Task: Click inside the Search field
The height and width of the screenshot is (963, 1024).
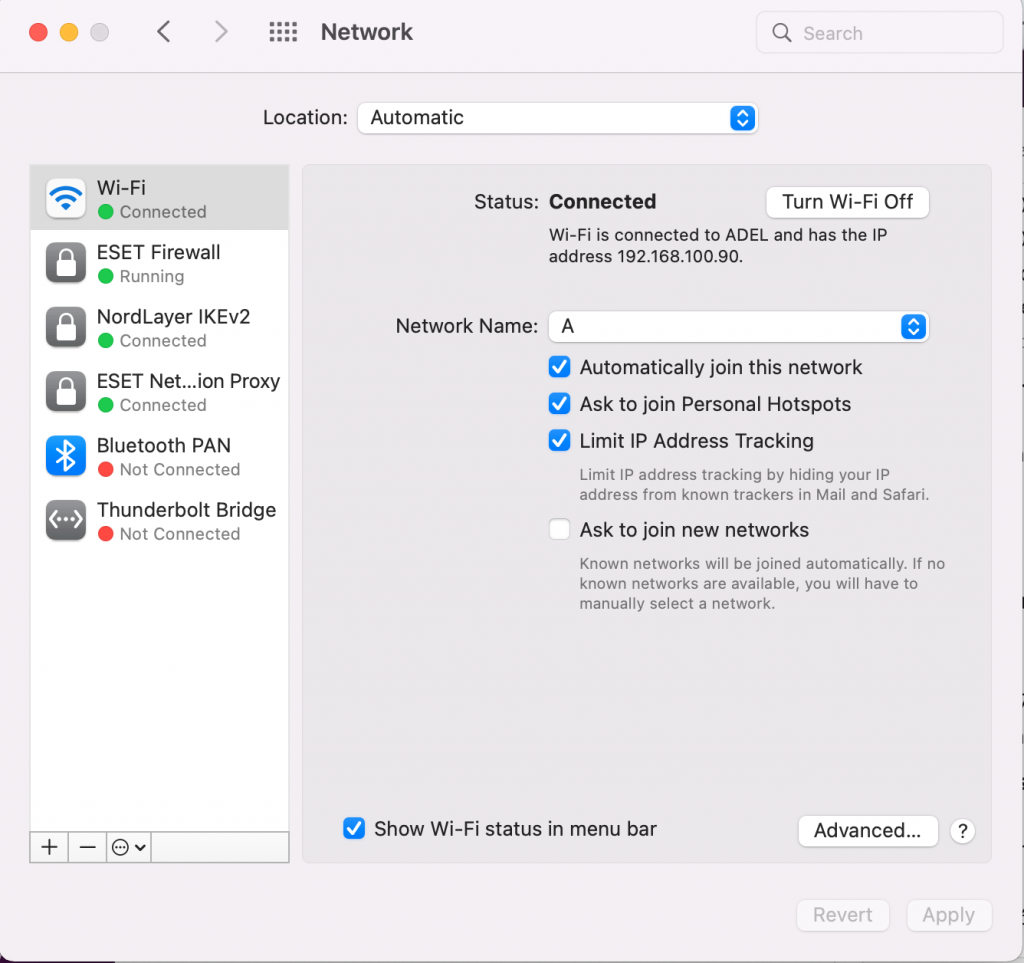Action: tap(880, 33)
